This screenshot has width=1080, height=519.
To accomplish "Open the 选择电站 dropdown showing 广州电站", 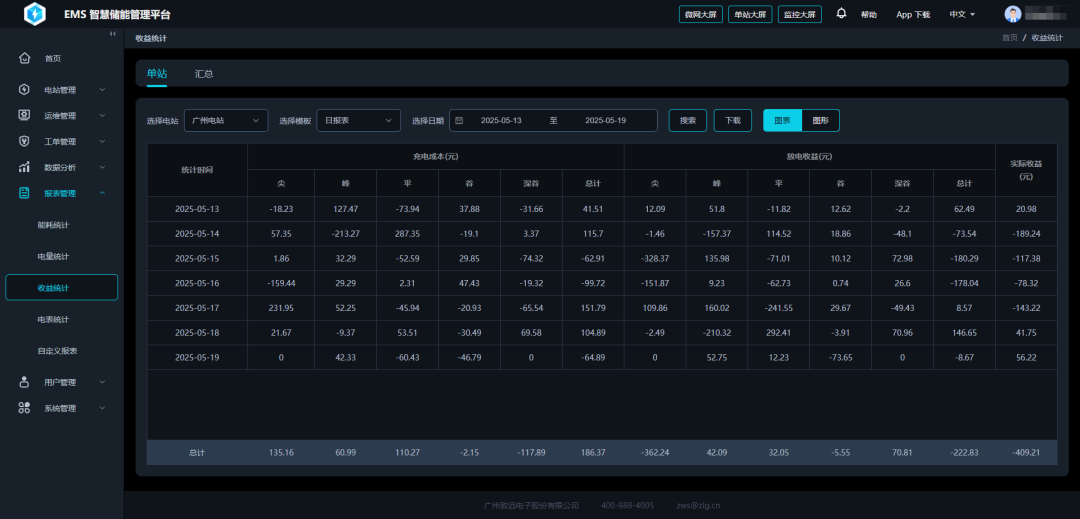I will coord(226,120).
